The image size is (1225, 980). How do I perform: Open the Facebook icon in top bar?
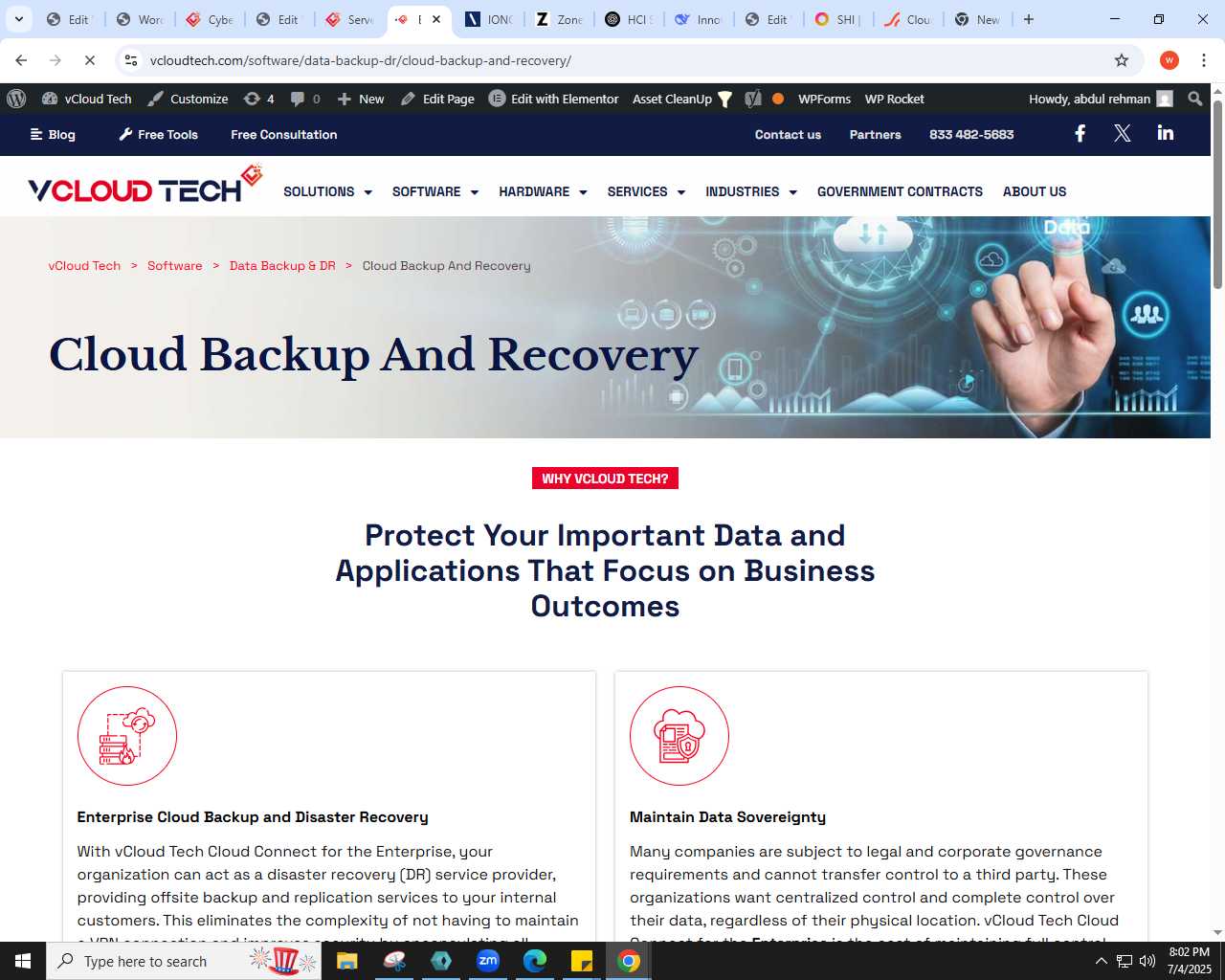(1080, 133)
